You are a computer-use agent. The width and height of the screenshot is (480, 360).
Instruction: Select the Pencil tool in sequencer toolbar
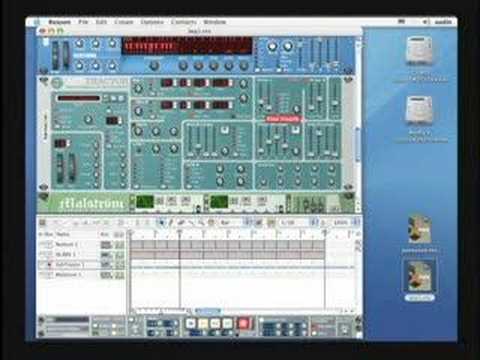click(x=171, y=223)
